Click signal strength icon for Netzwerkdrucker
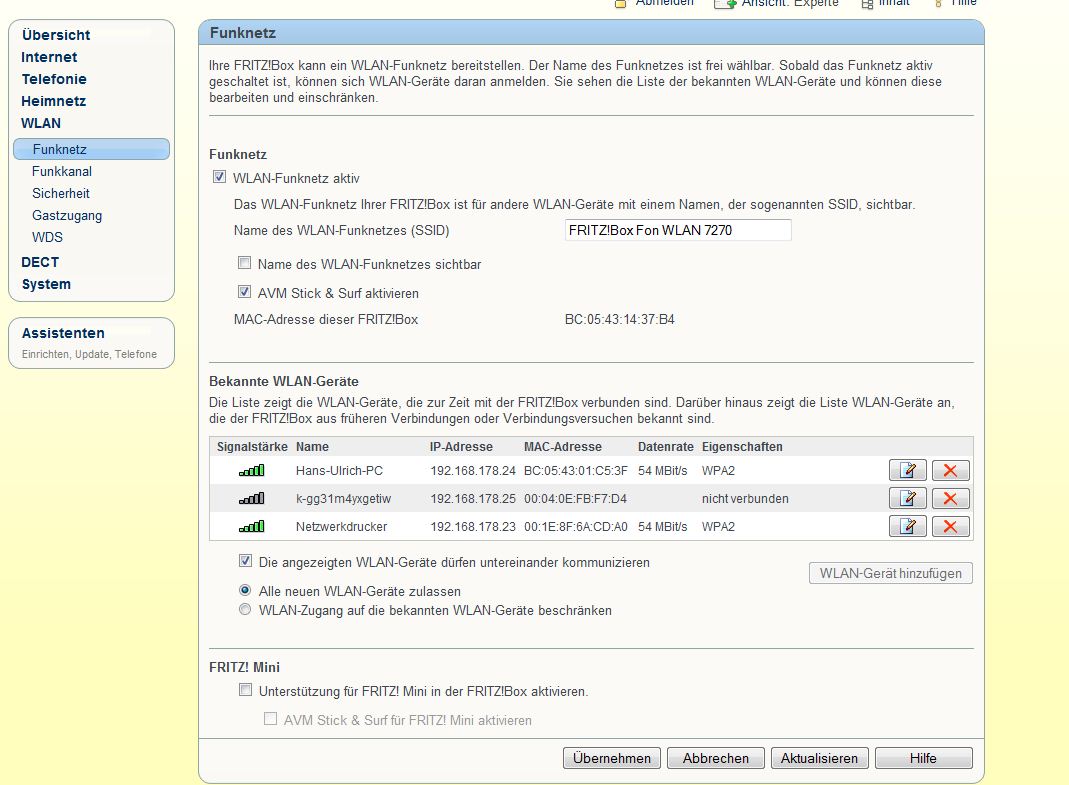 pos(252,527)
